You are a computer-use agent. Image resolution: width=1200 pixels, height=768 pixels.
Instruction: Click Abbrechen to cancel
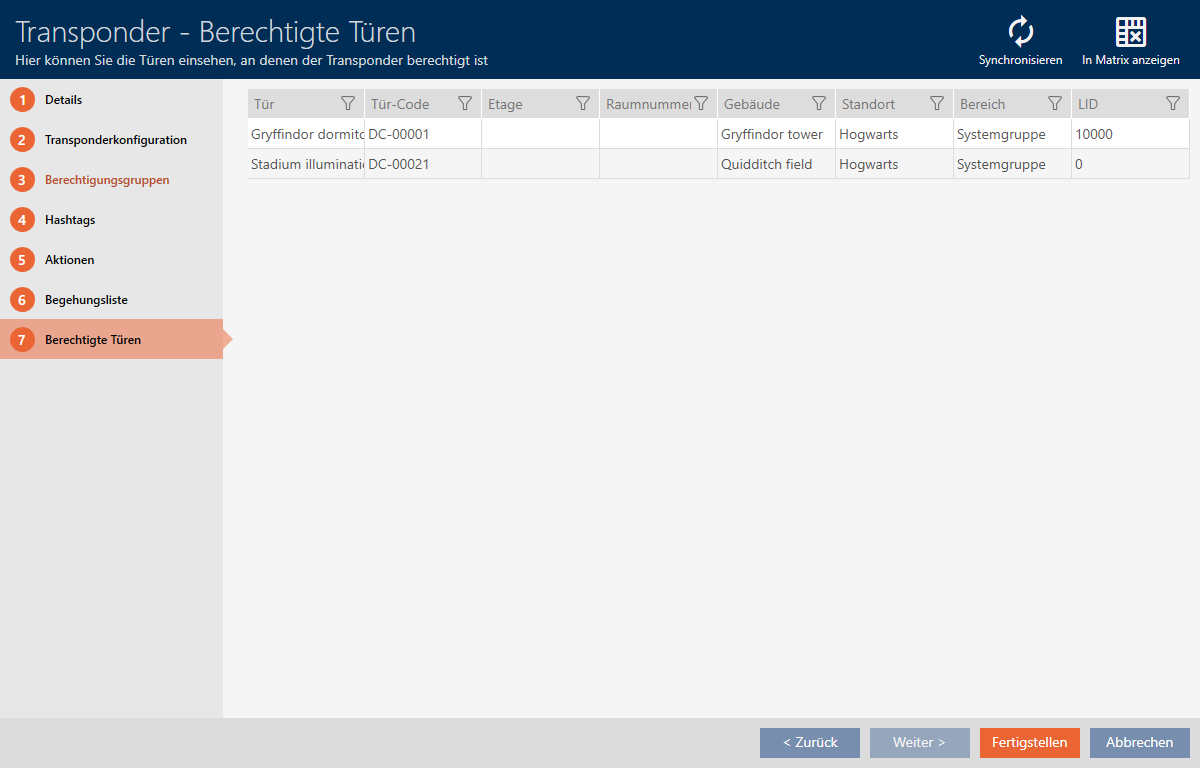(1139, 743)
